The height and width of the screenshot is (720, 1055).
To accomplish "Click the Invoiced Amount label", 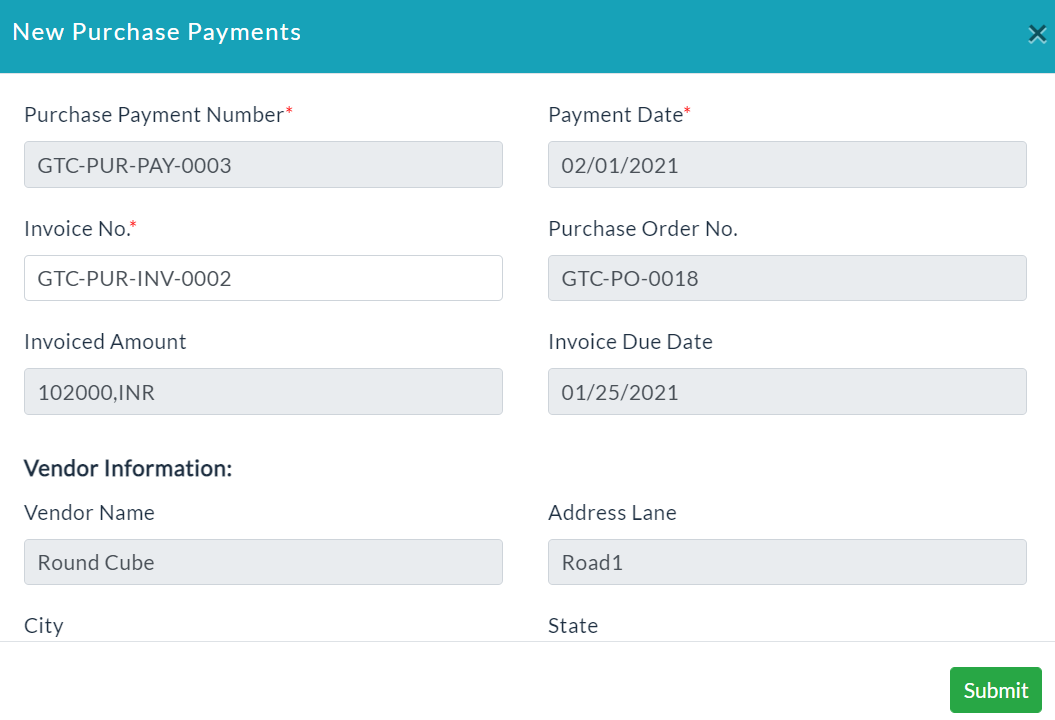I will pos(105,342).
